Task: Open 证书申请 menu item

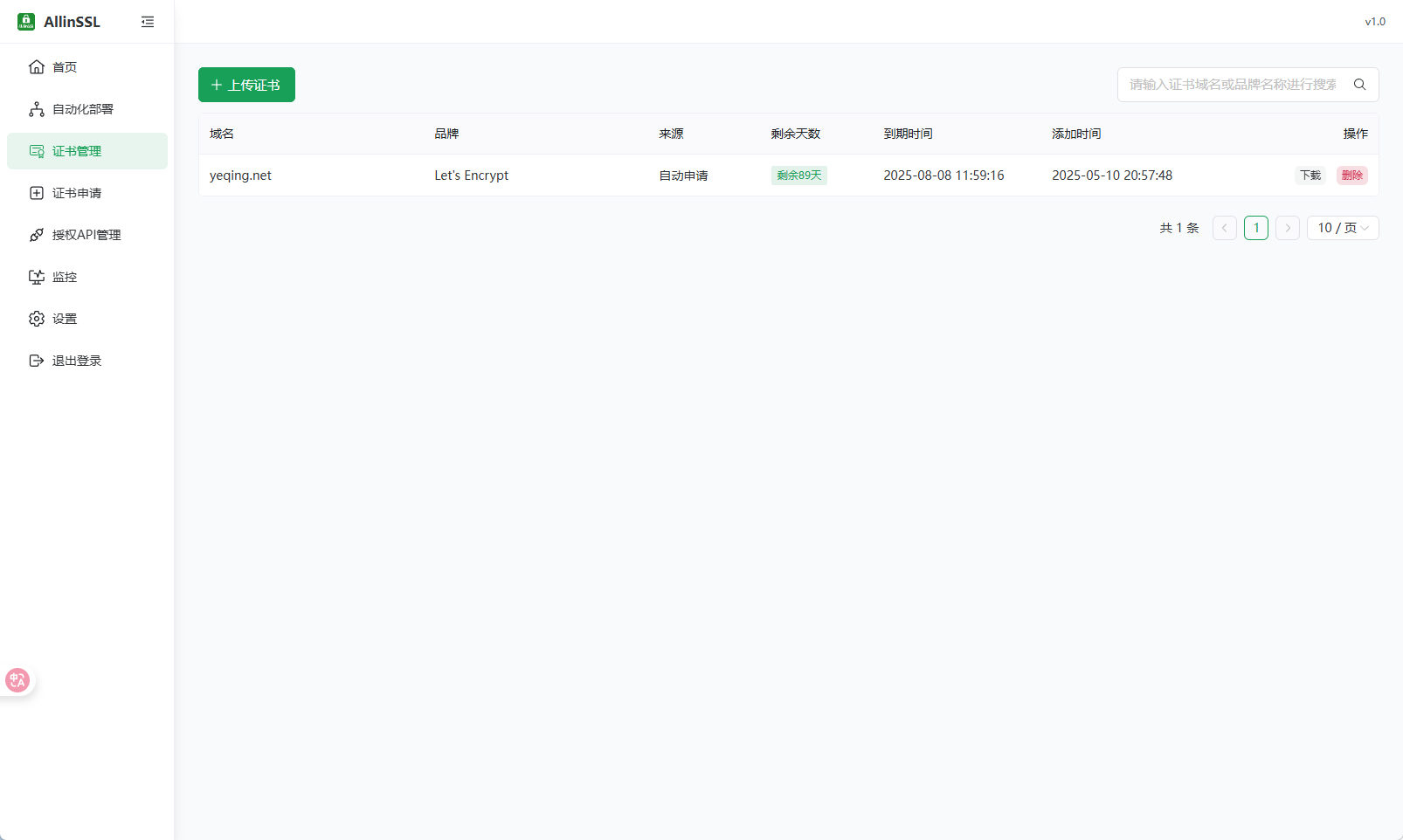Action: [87, 193]
